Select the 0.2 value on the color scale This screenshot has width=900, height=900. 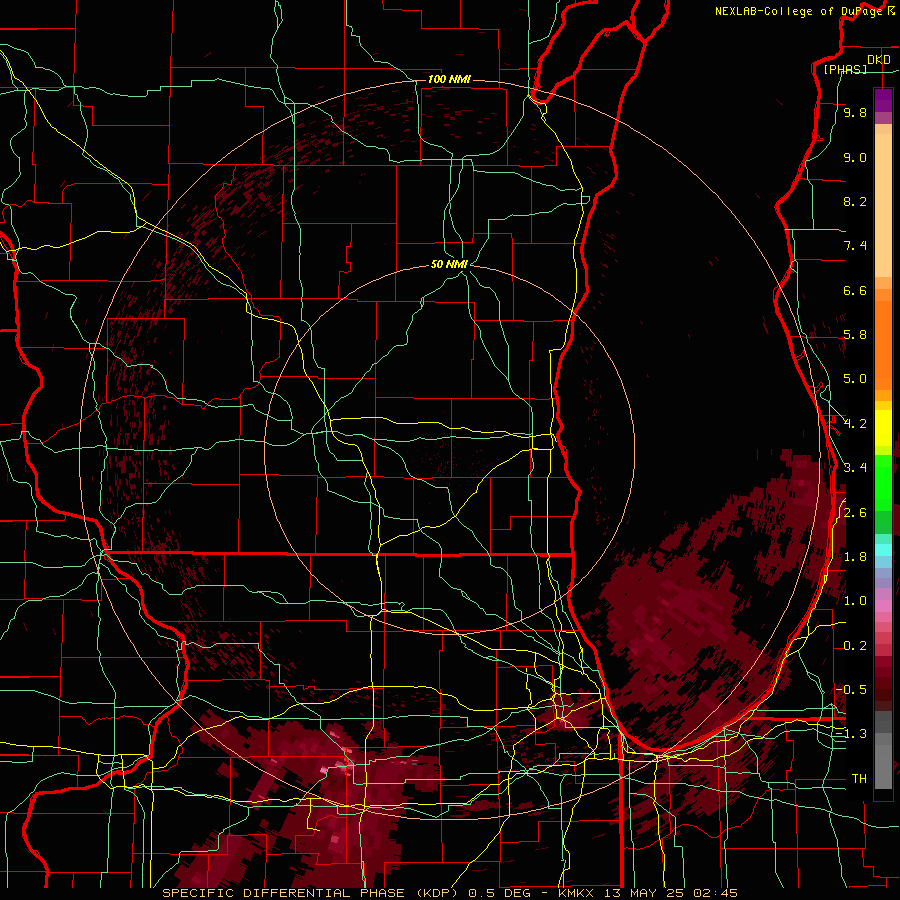tap(855, 646)
